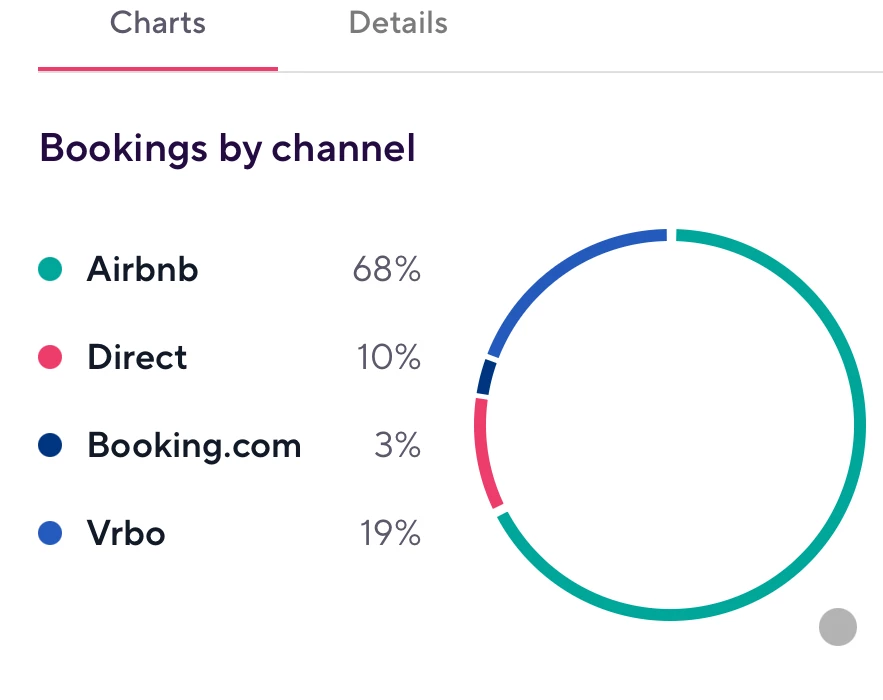
Task: Select the Airbnb legend label
Action: pos(142,269)
